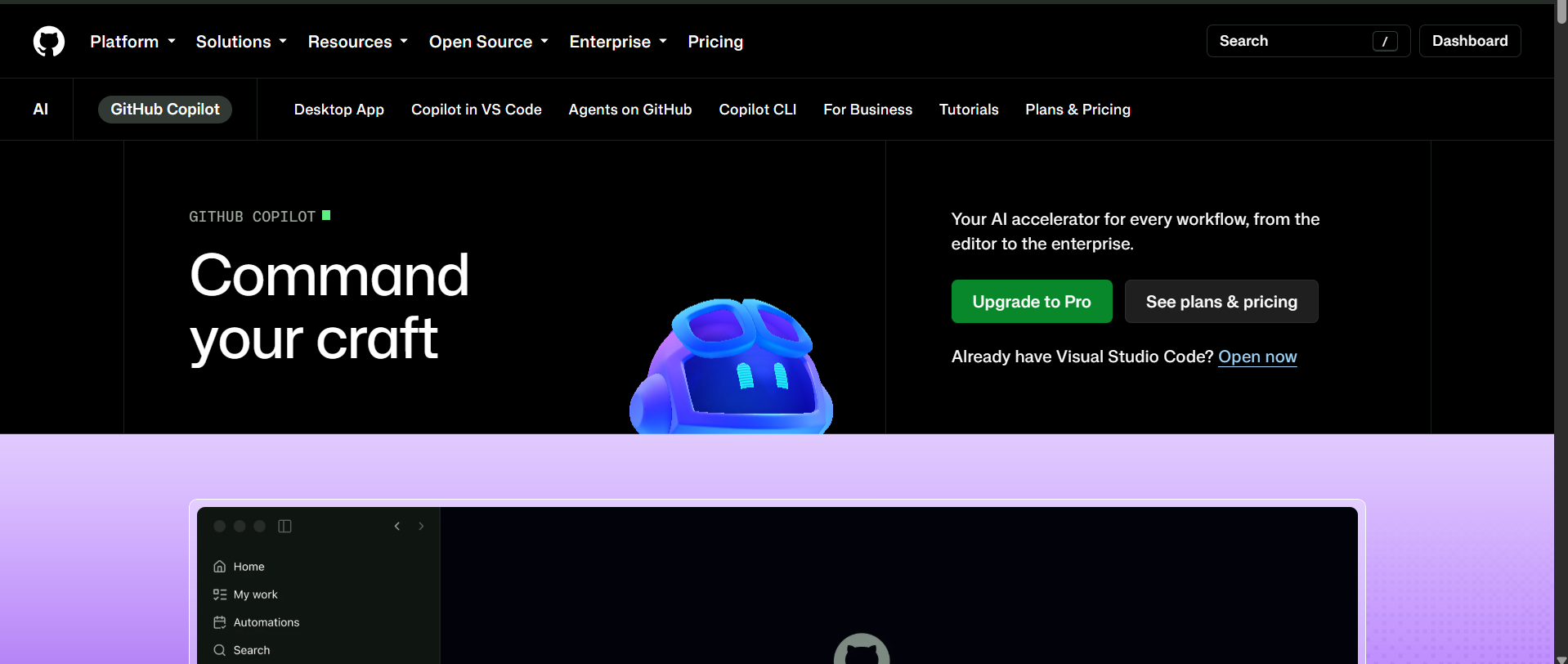Select the AI section link
1568x664 pixels.
41,110
